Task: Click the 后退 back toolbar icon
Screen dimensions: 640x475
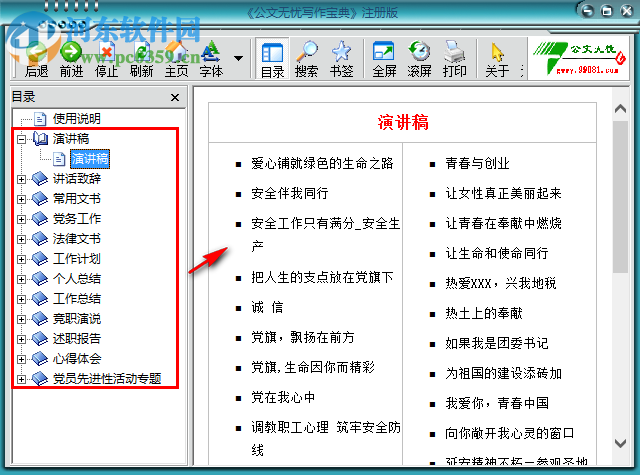Action: [36, 60]
